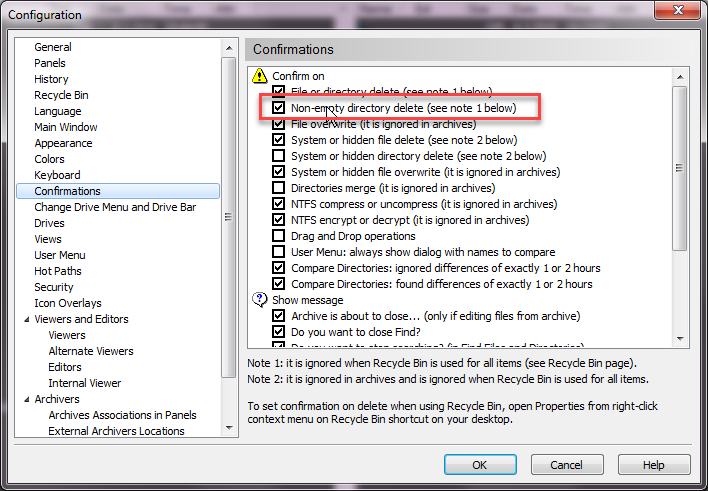Disable NTFS encrypt or decrypt confirmation
708x491 pixels.
coord(279,220)
